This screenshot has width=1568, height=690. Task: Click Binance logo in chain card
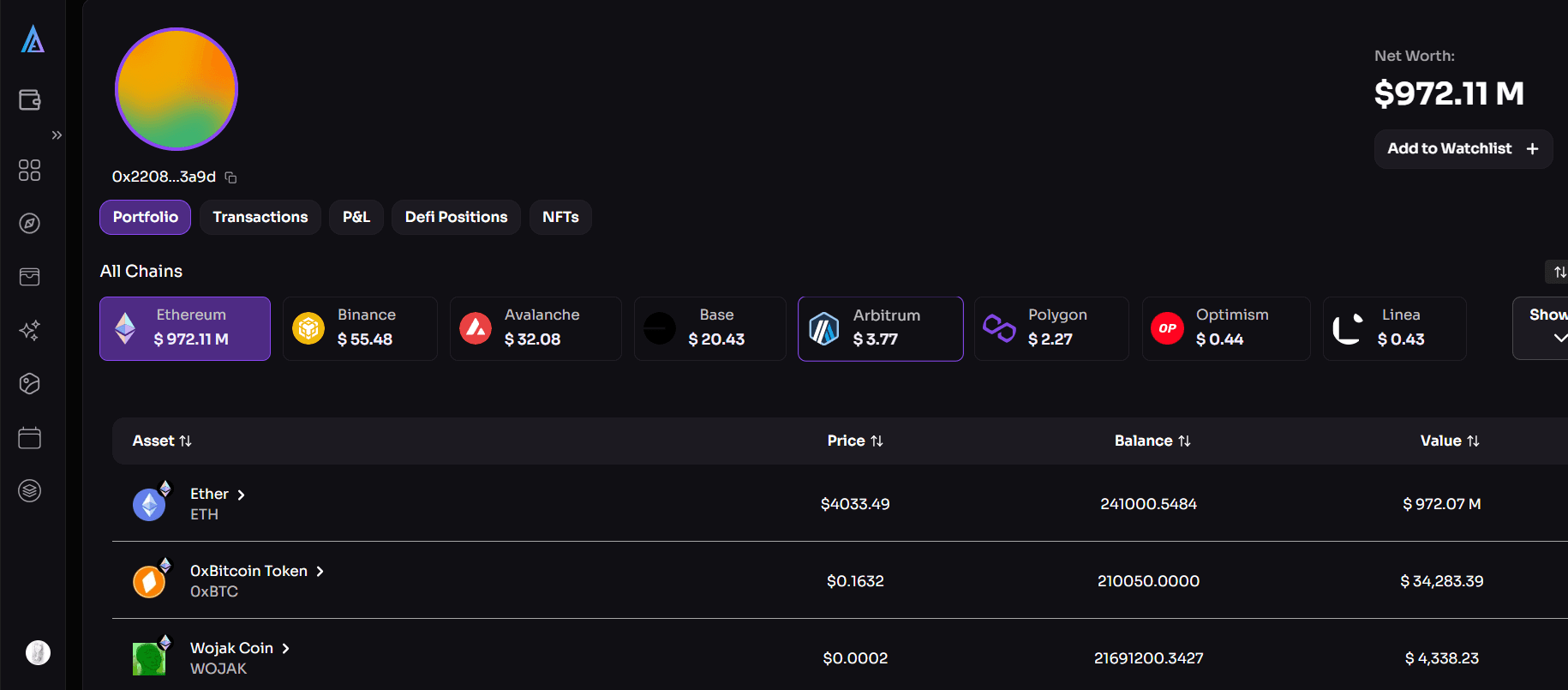[x=308, y=328]
